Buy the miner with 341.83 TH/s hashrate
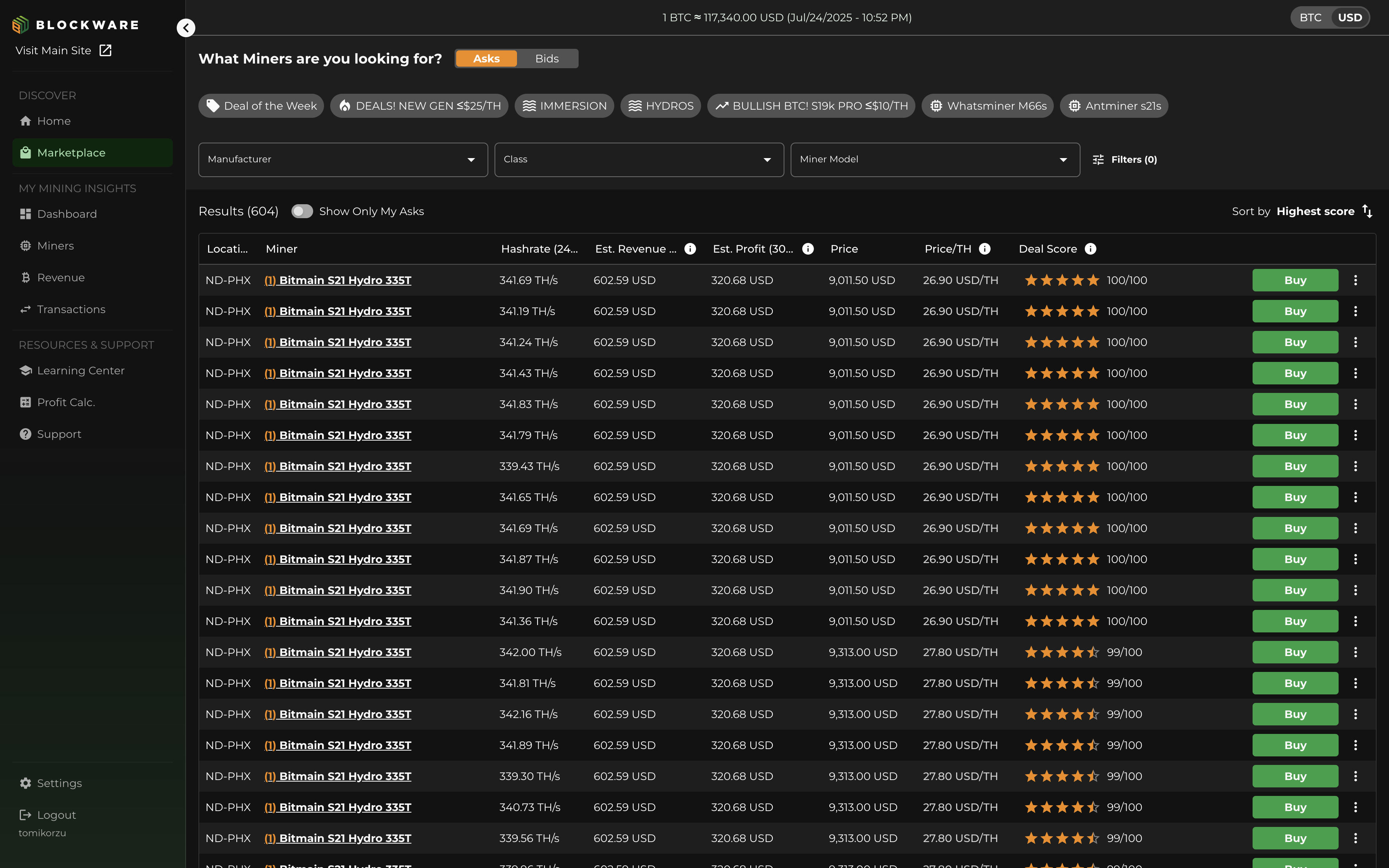The height and width of the screenshot is (868, 1389). (x=1295, y=404)
